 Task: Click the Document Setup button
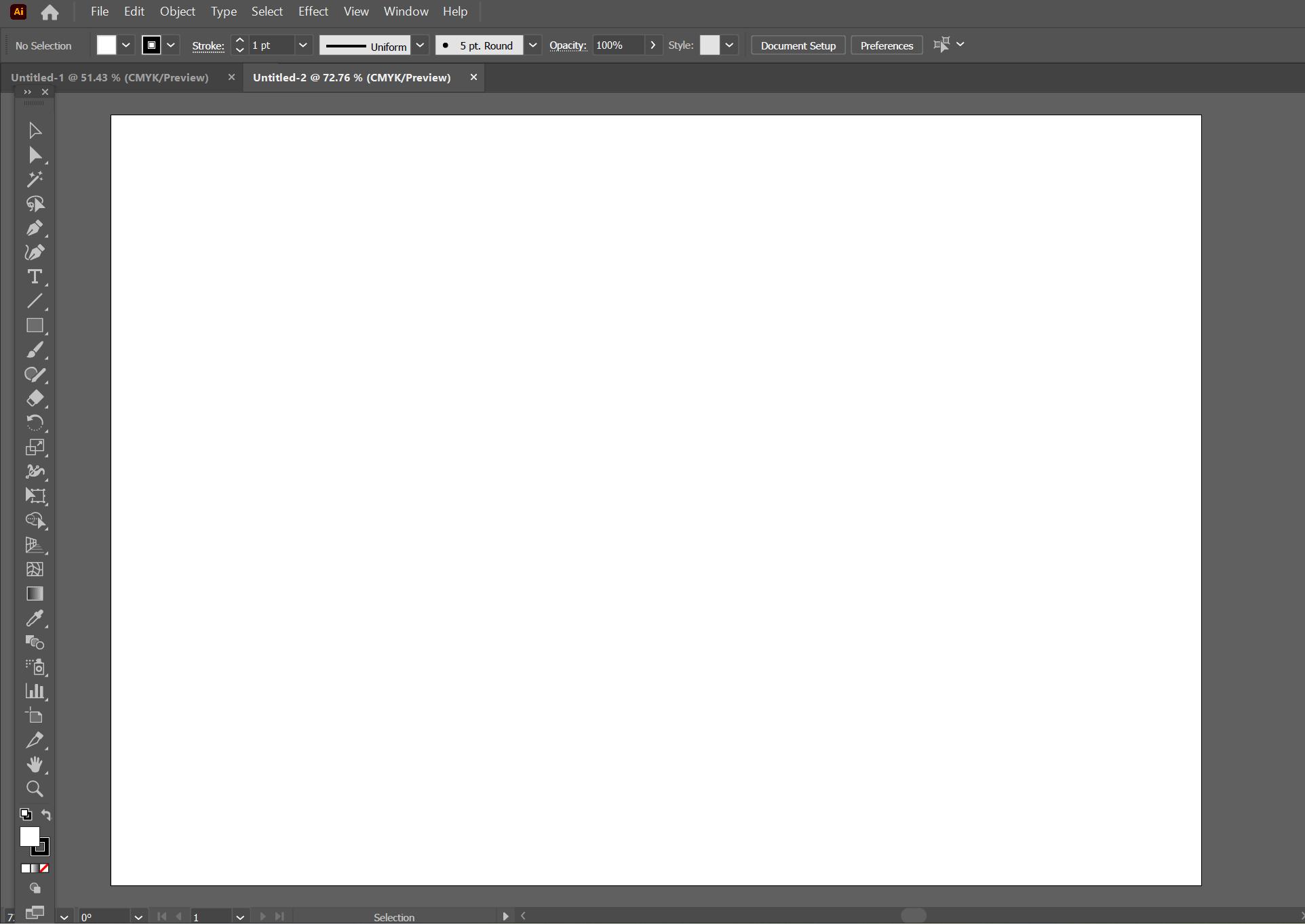tap(798, 45)
